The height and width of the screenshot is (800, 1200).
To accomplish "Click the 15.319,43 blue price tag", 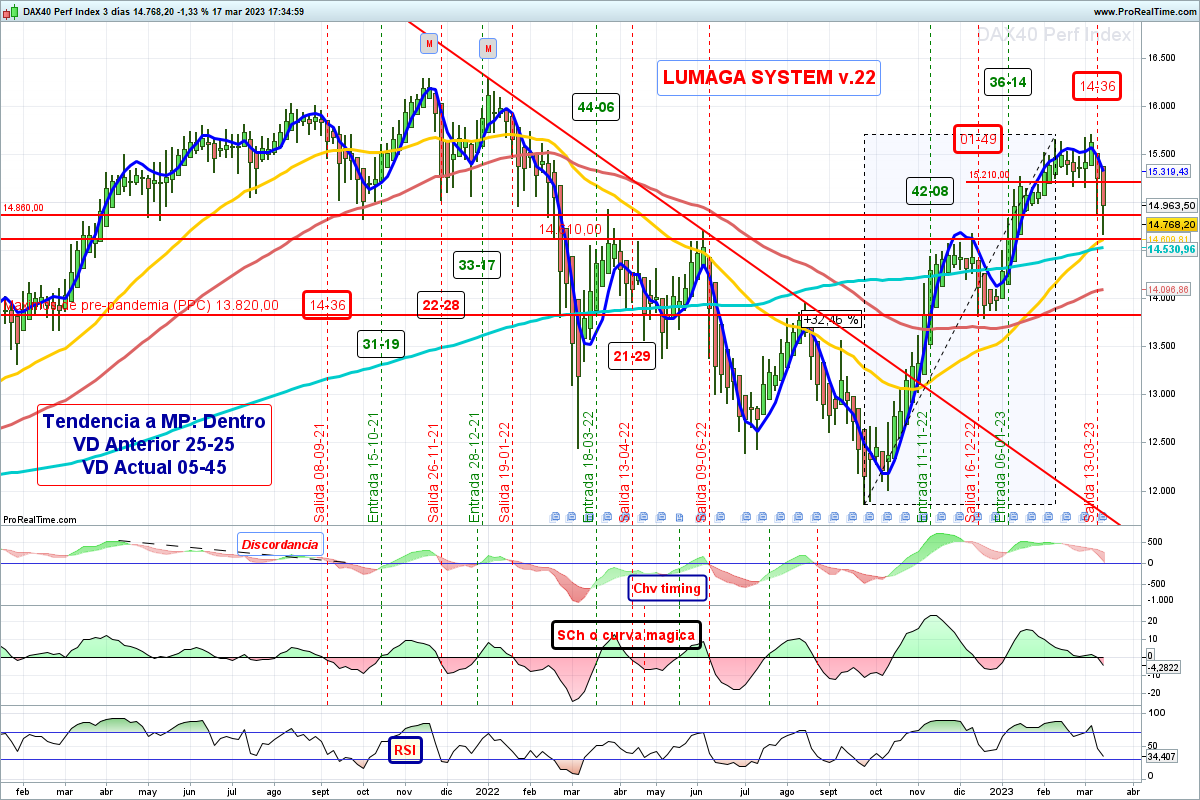I will [1167, 172].
